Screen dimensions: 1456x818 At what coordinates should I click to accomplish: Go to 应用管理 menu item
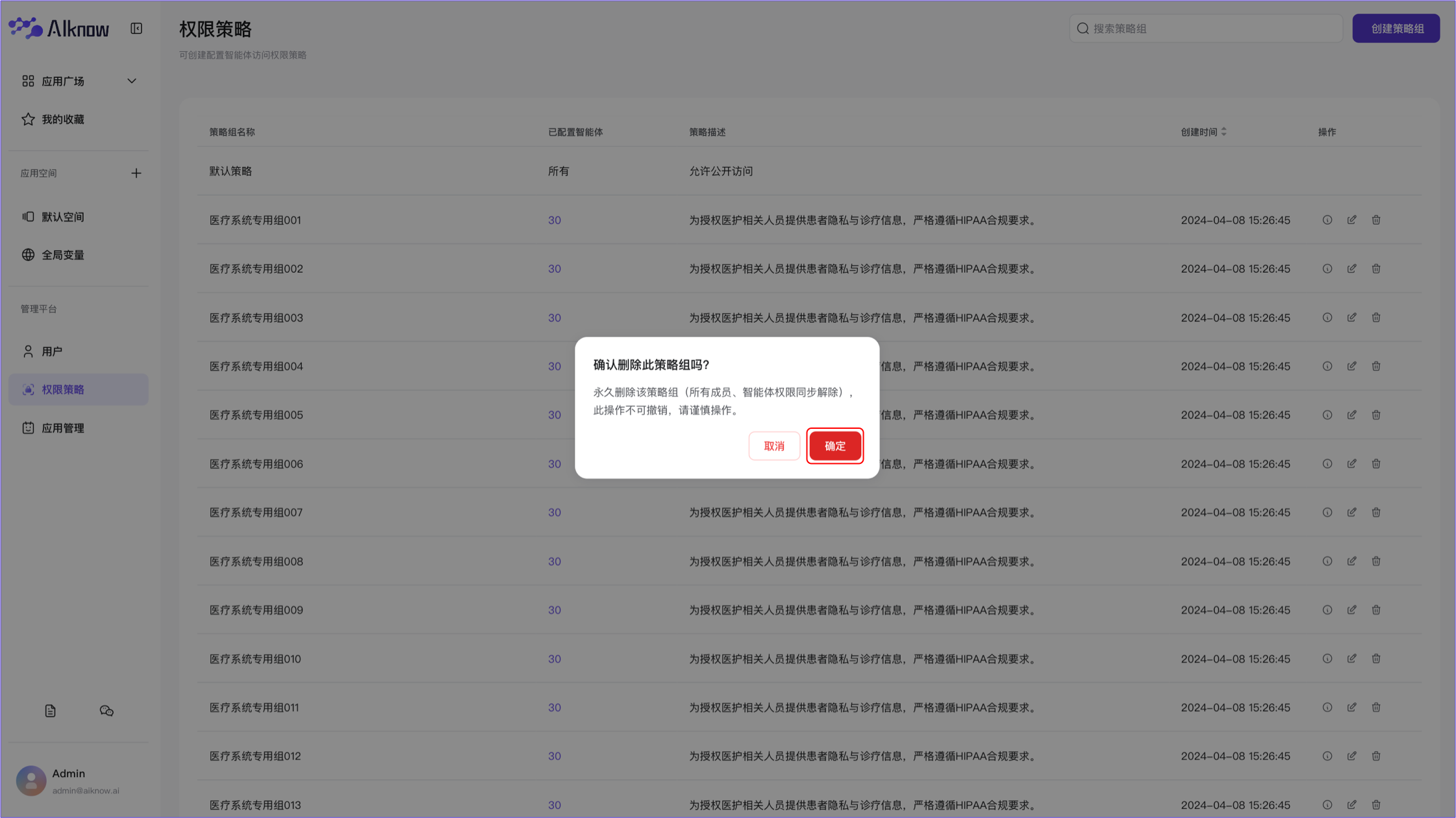[63, 428]
